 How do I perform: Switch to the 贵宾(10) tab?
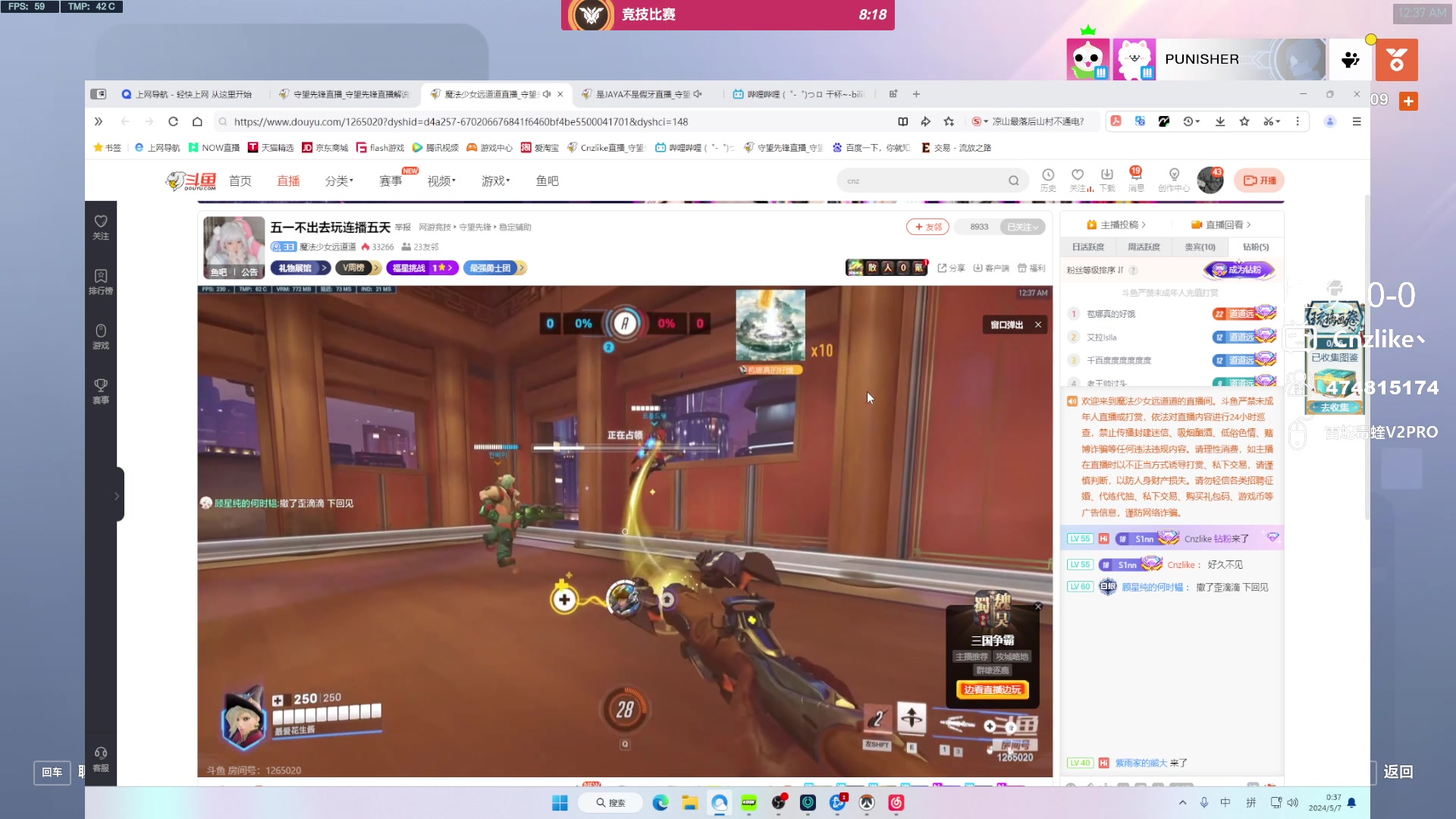(x=1200, y=247)
